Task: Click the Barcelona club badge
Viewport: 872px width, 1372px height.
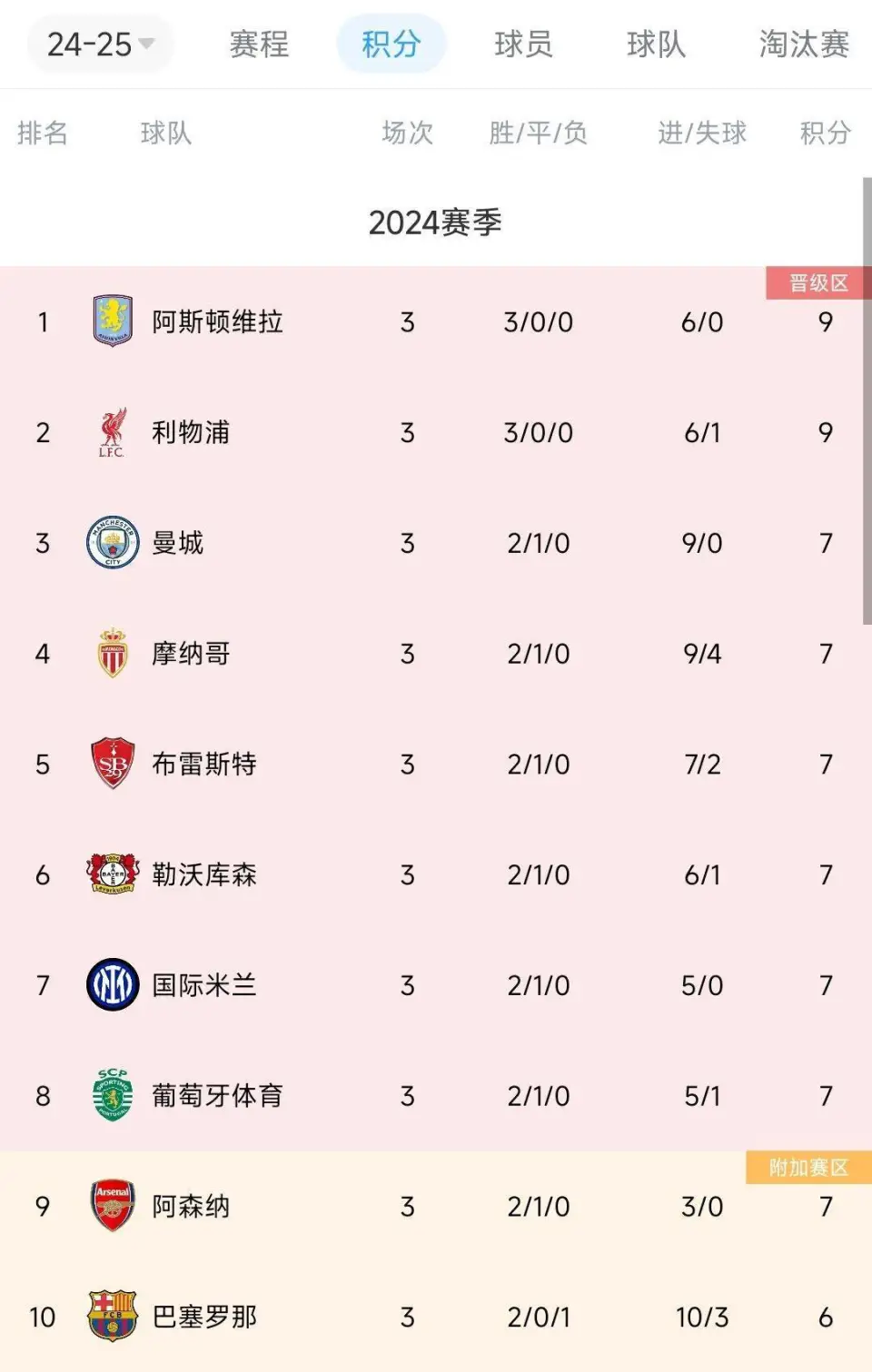Action: (113, 1317)
